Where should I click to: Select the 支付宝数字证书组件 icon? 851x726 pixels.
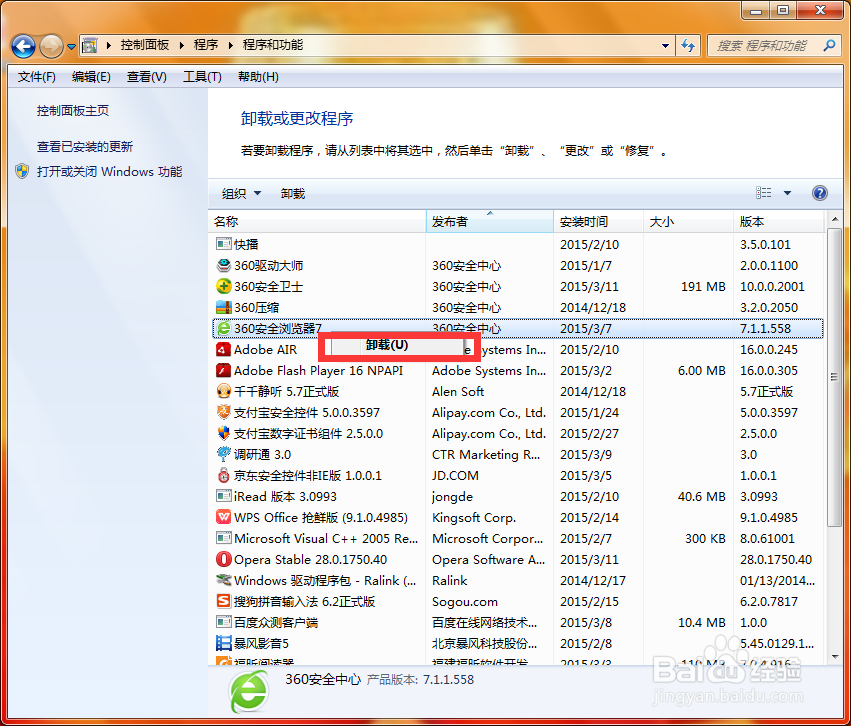pyautogui.click(x=223, y=434)
